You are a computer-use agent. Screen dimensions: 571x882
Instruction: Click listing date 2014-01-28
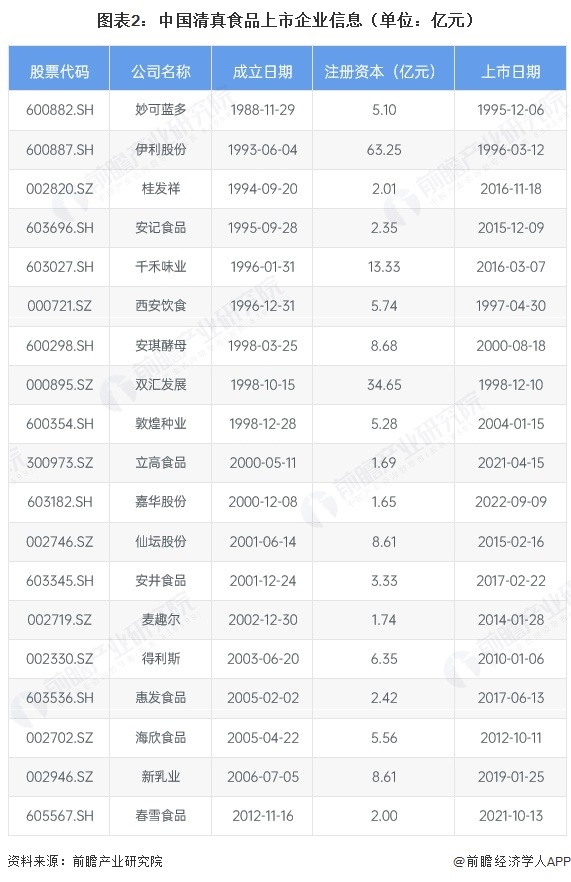(x=511, y=620)
